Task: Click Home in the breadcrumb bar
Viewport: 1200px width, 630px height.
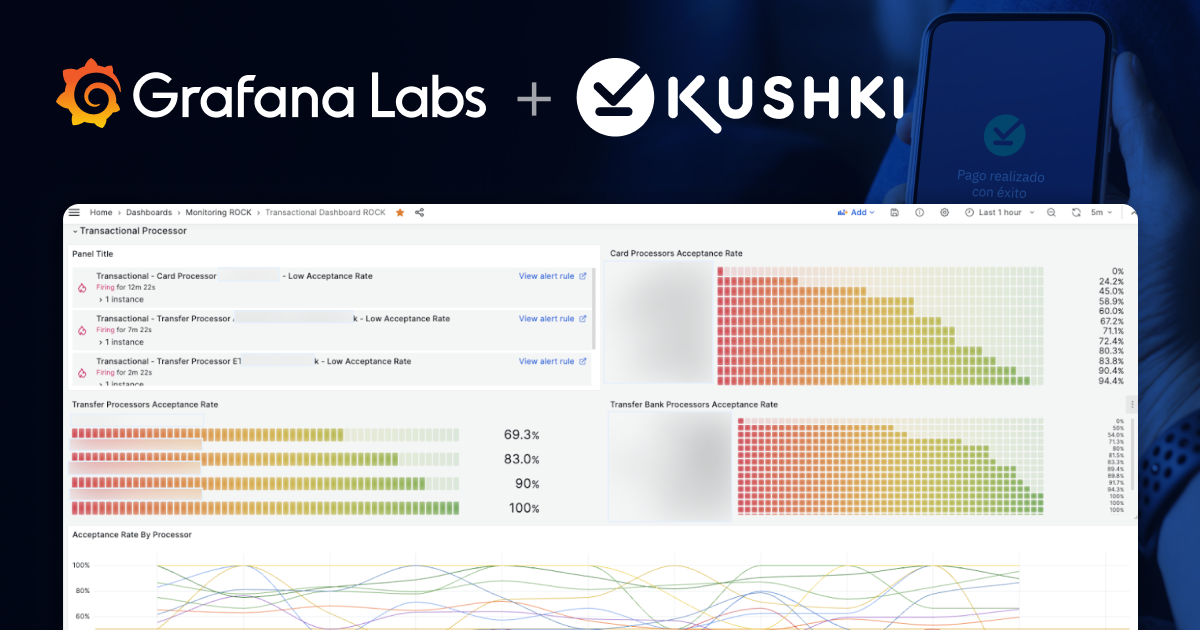Action: [x=100, y=212]
